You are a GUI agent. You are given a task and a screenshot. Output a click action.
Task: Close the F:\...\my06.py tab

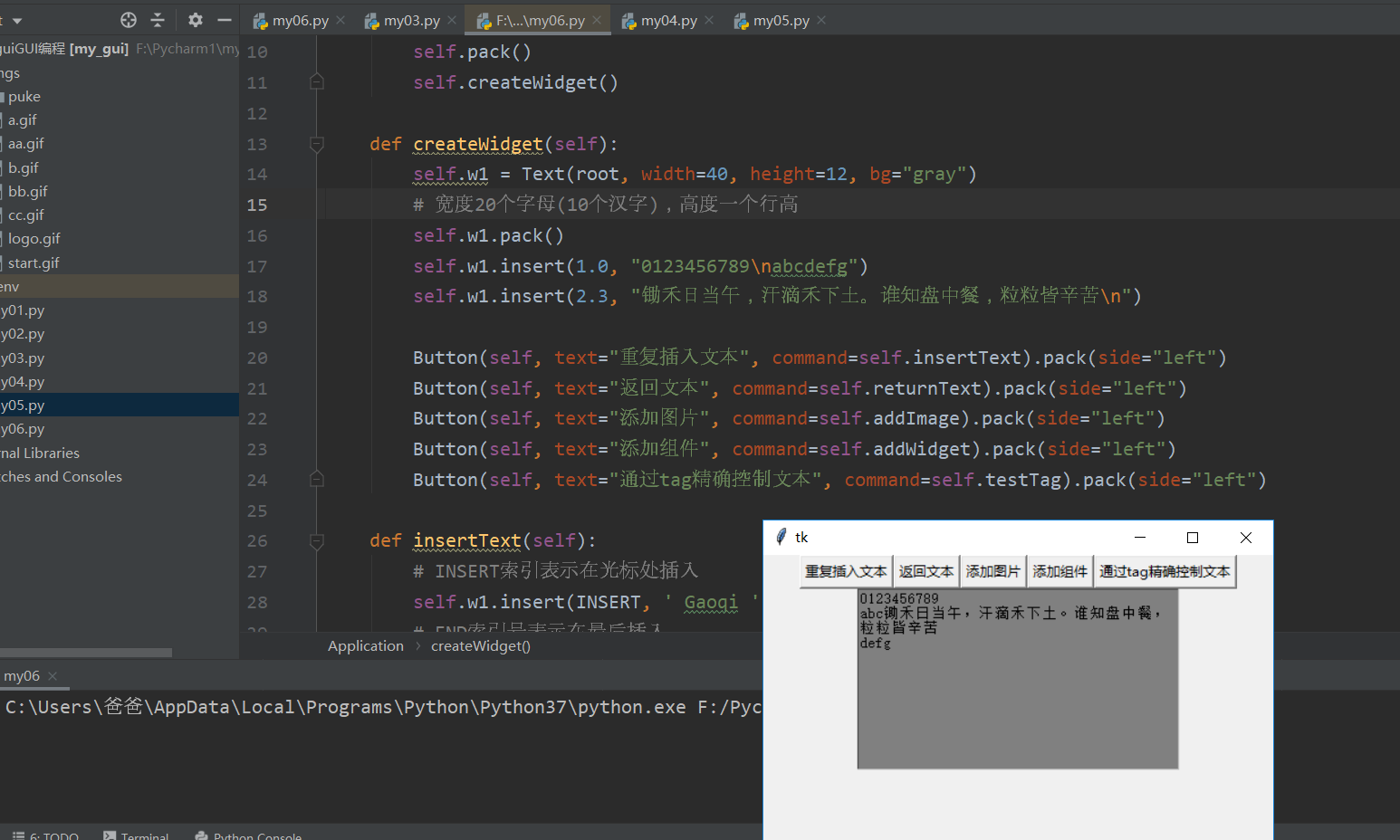point(597,20)
